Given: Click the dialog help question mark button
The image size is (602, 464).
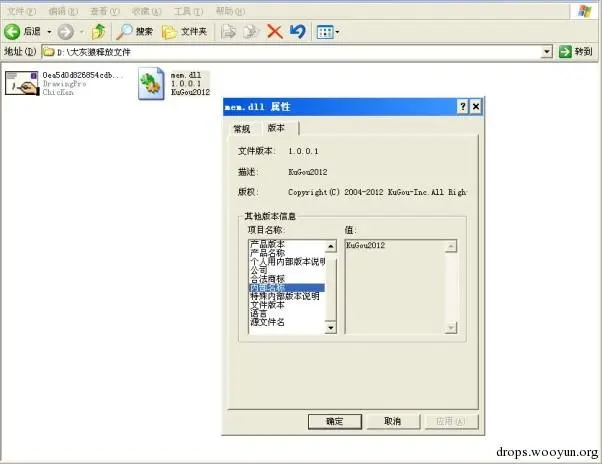Looking at the screenshot, I should tap(463, 106).
